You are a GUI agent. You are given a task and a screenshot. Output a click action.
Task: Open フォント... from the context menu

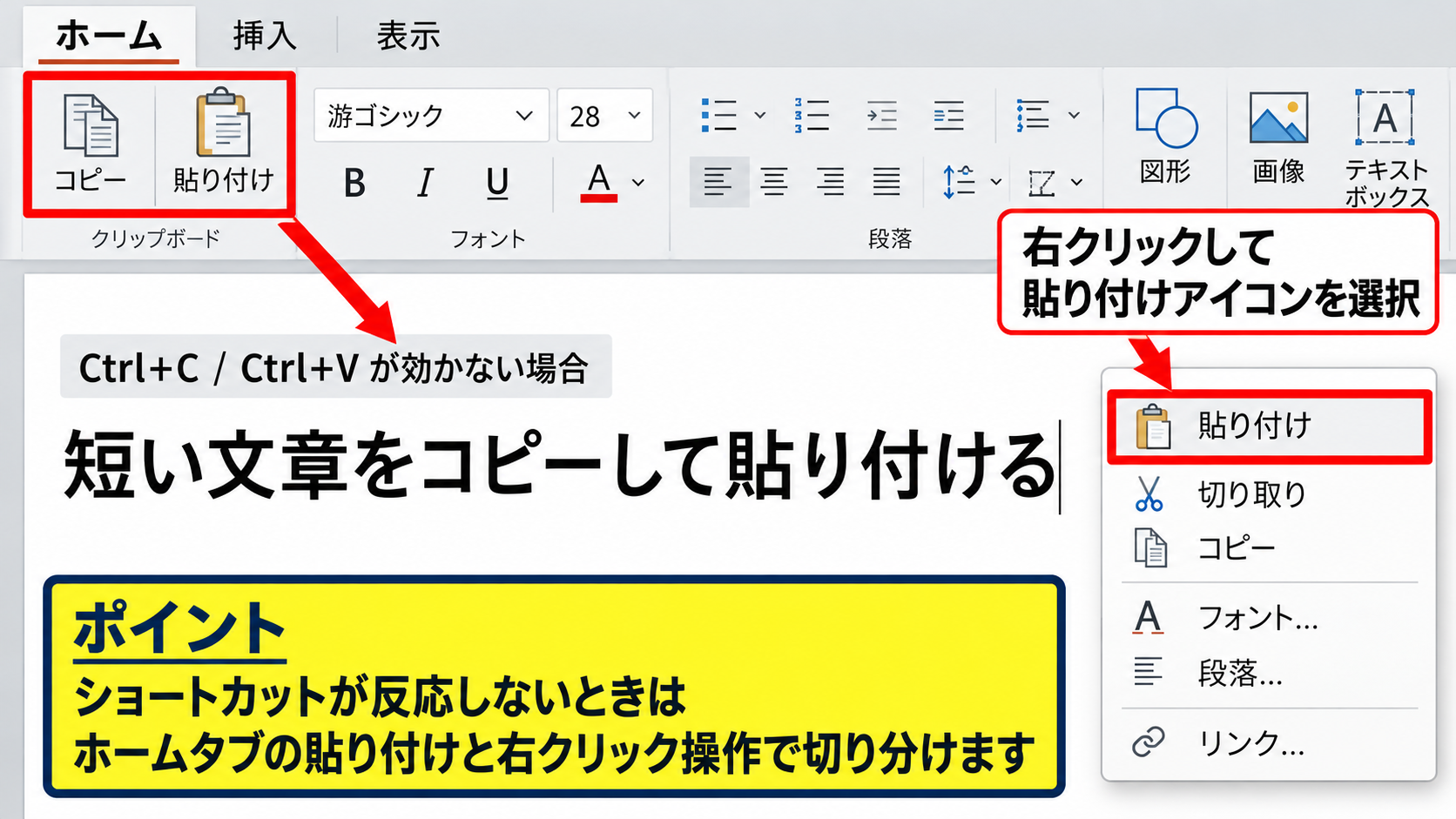tap(1270, 618)
